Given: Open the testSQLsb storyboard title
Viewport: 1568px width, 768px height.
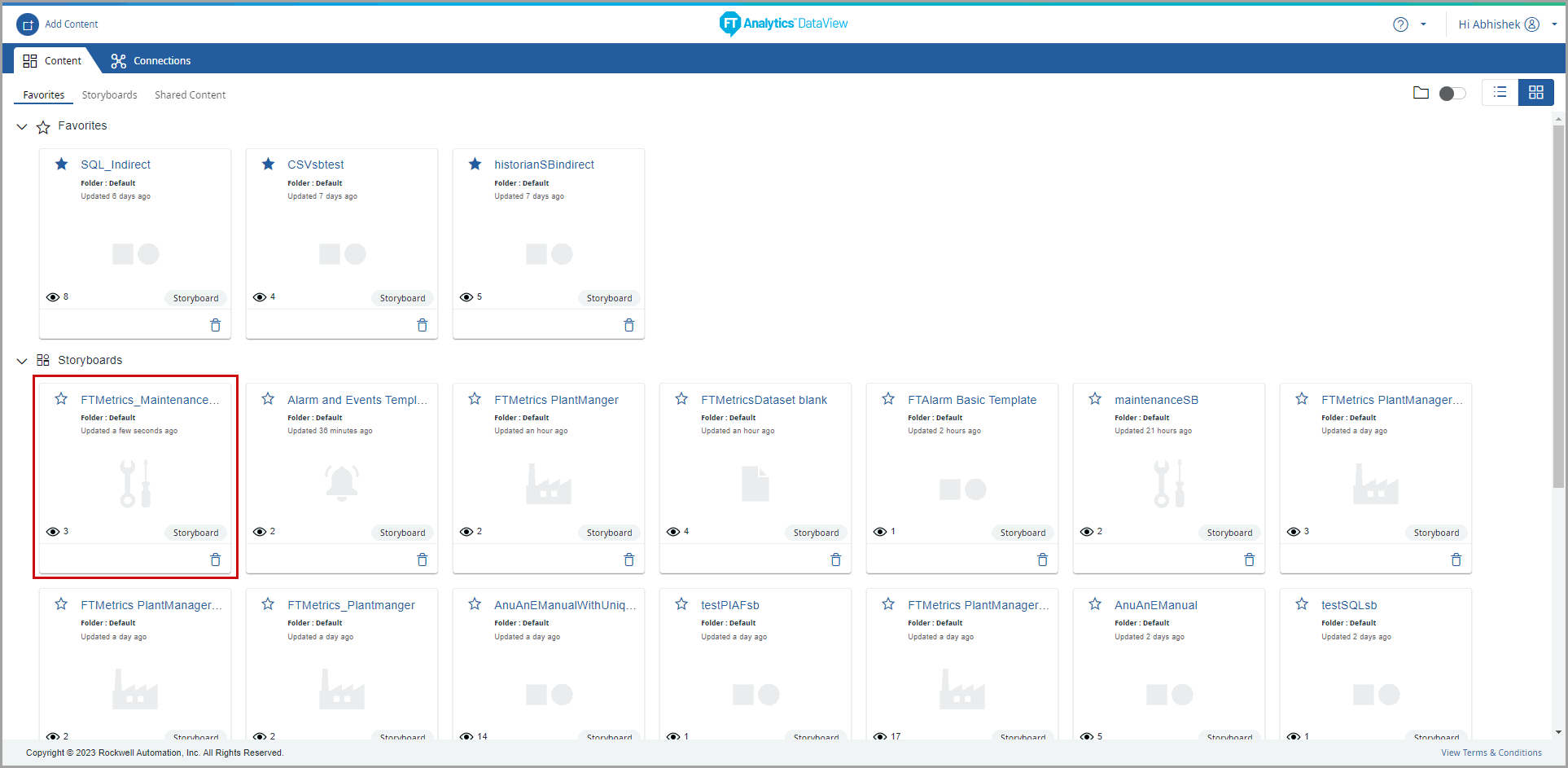Looking at the screenshot, I should point(1349,605).
